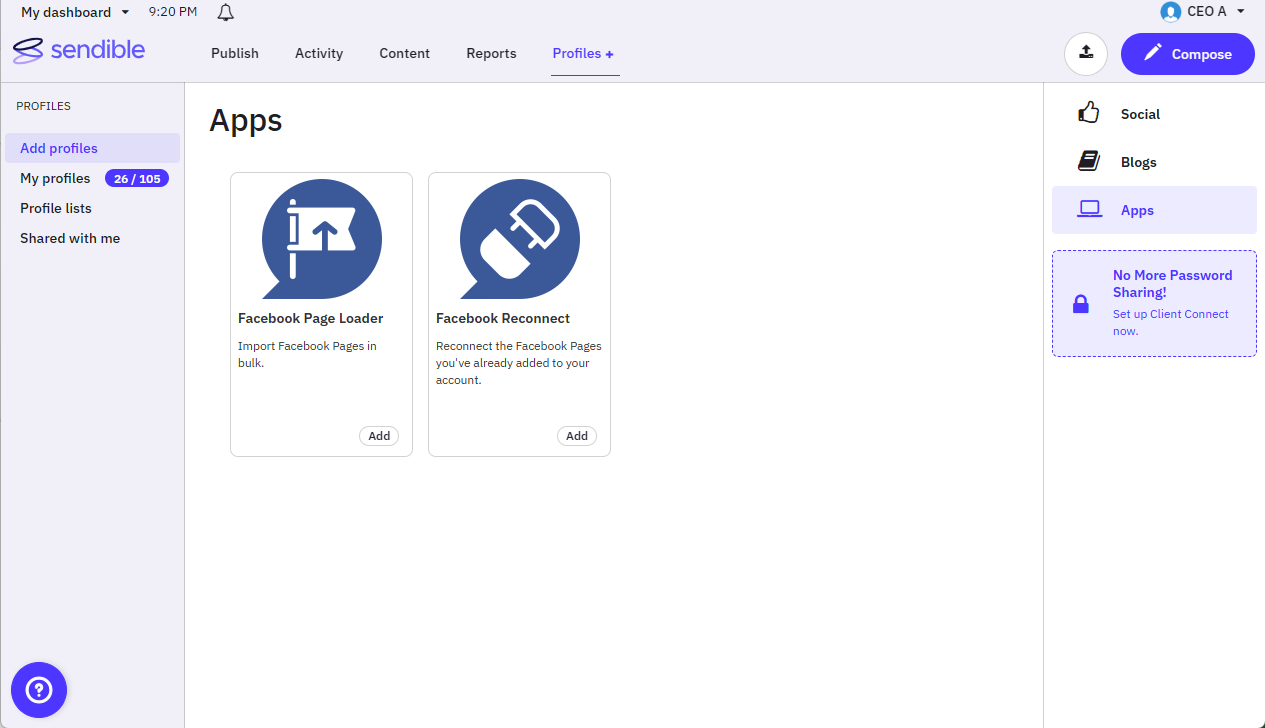Select the Social category
Viewport: 1265px width, 728px height.
coord(1154,114)
